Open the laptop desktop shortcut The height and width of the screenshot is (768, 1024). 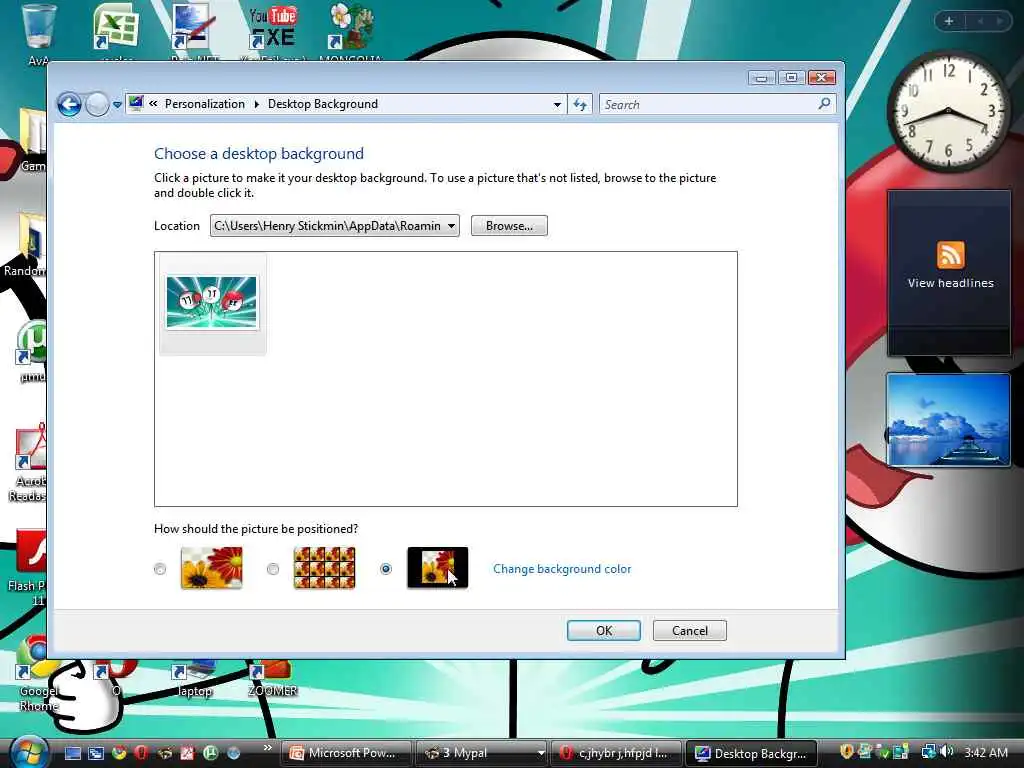(194, 679)
